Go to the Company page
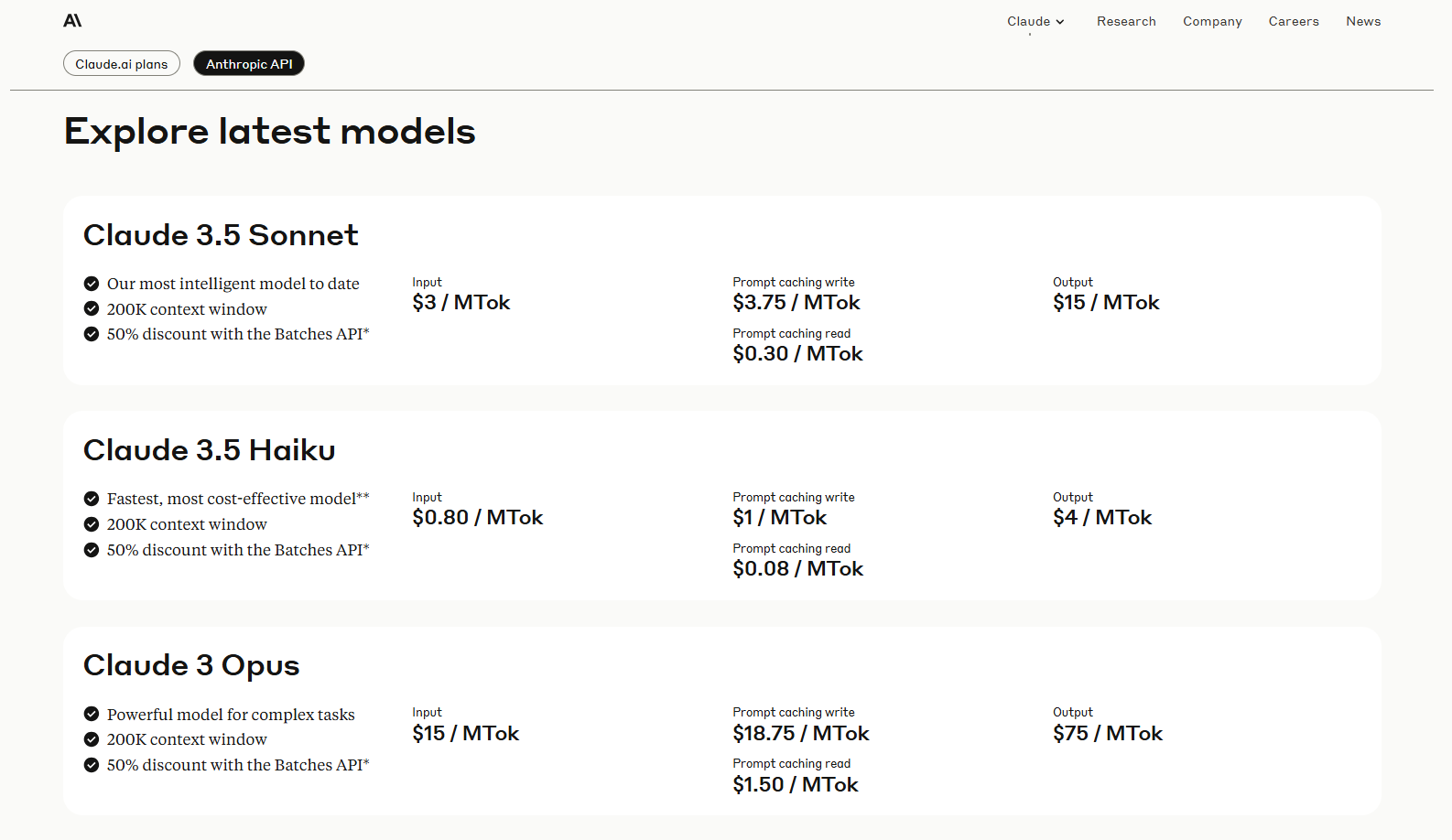Screen dimensions: 1452x840 (1212, 21)
